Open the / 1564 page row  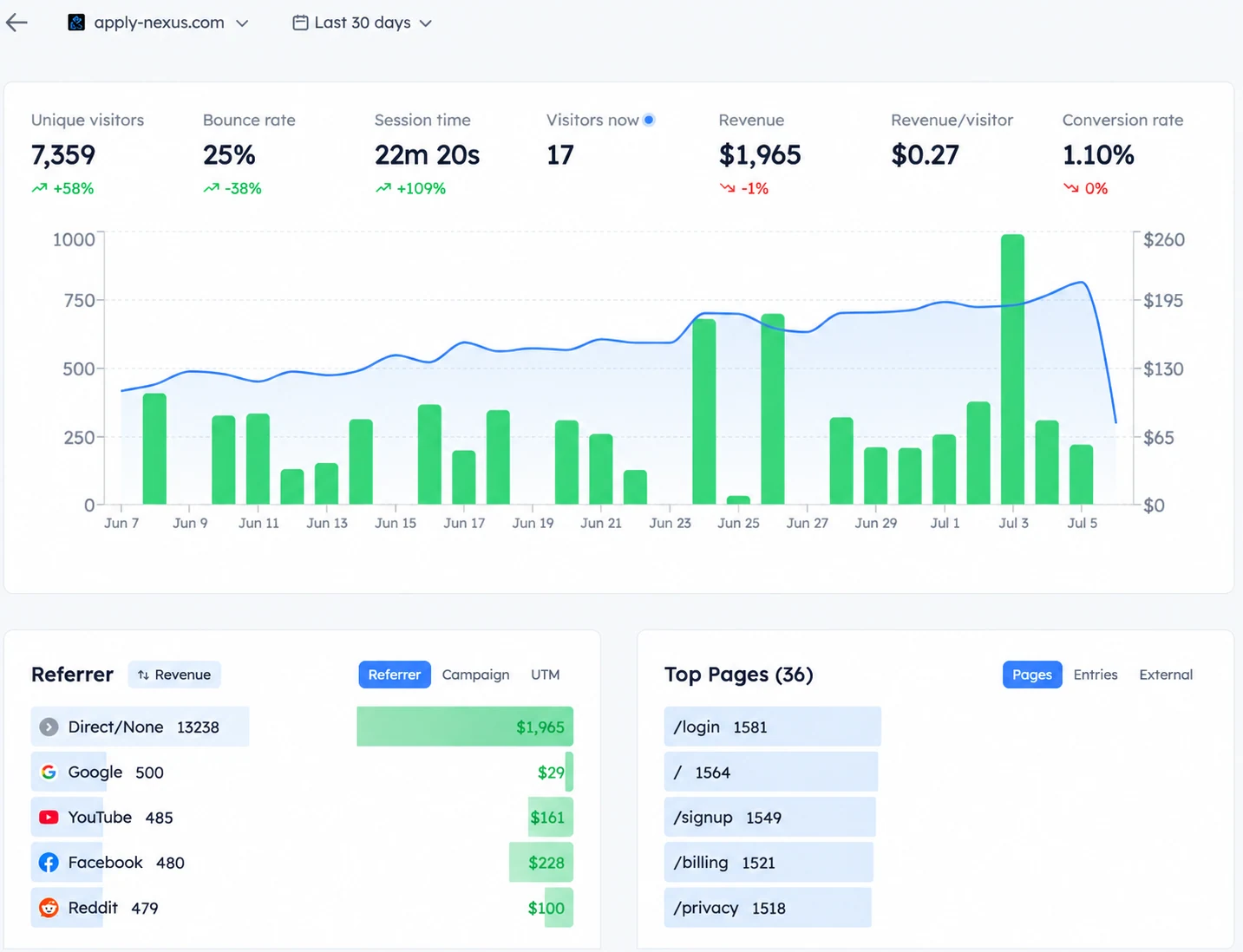(x=771, y=772)
